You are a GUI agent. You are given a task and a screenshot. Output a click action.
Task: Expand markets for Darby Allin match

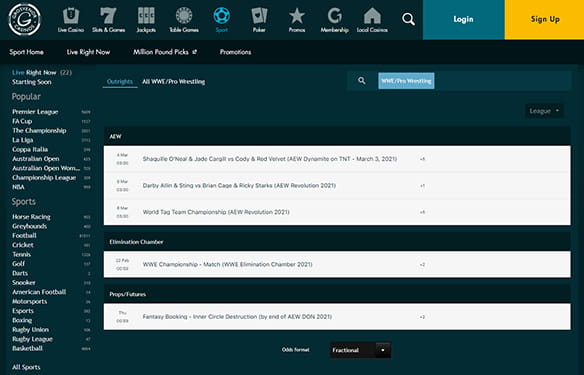click(x=422, y=185)
